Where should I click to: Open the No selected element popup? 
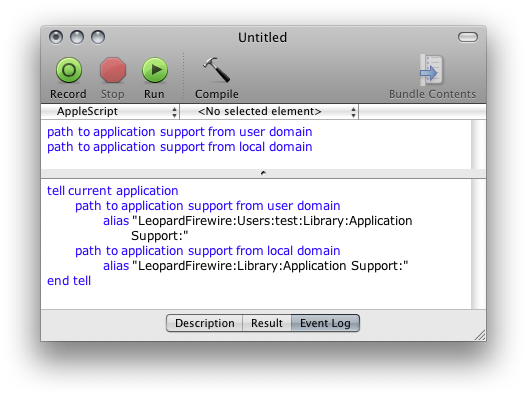[x=270, y=112]
